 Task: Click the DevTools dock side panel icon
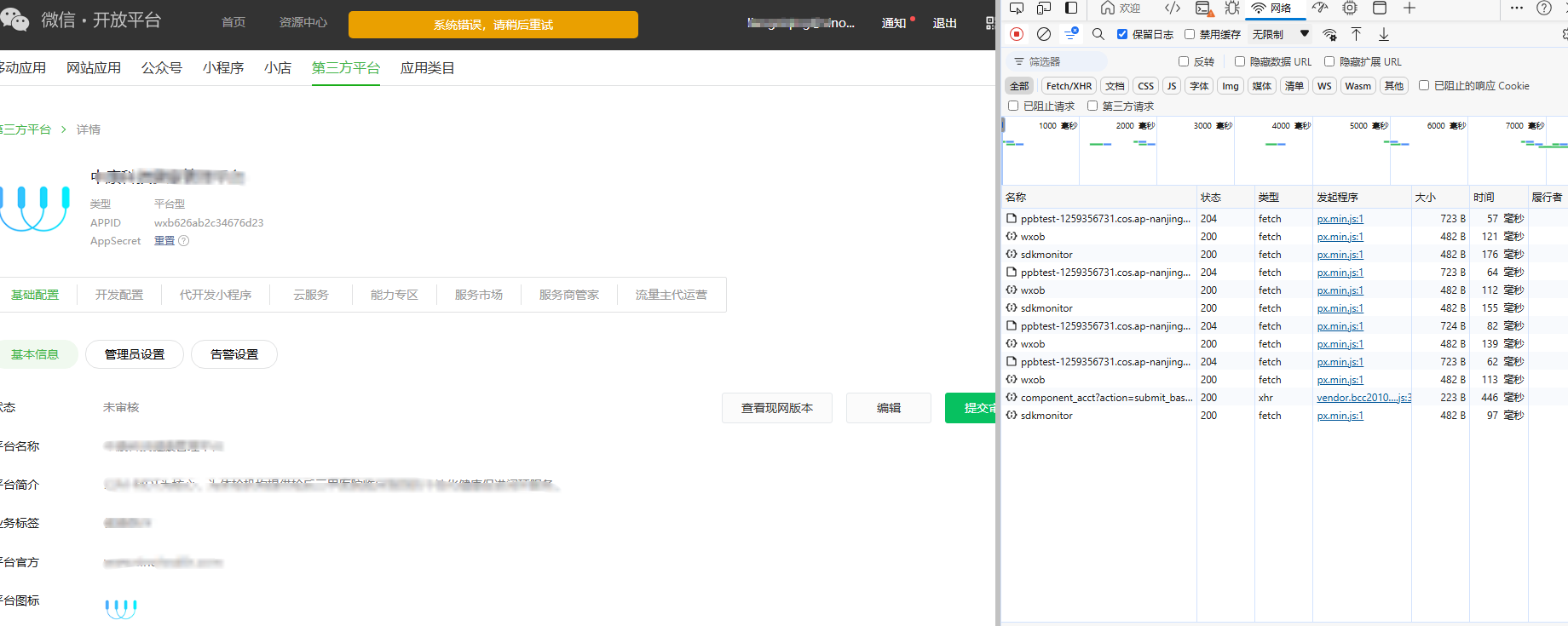point(1071,9)
